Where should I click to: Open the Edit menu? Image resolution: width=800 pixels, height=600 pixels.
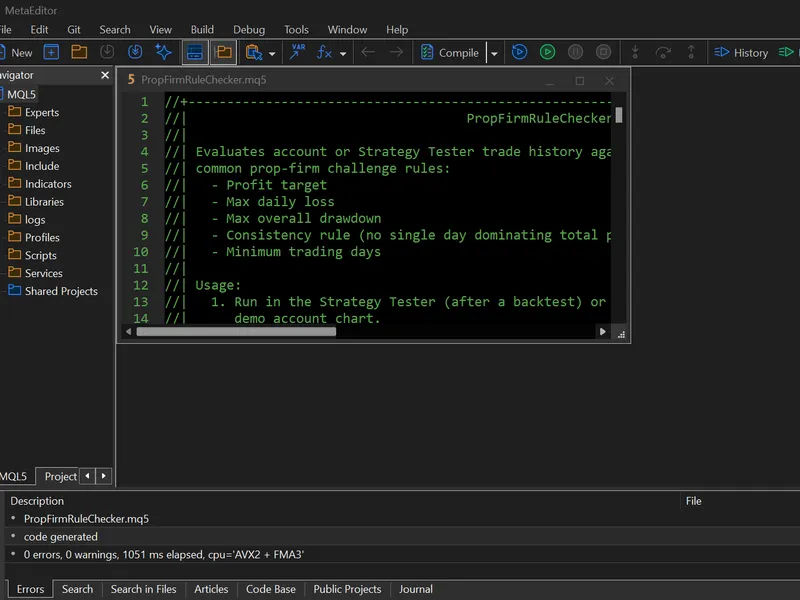pyautogui.click(x=39, y=30)
